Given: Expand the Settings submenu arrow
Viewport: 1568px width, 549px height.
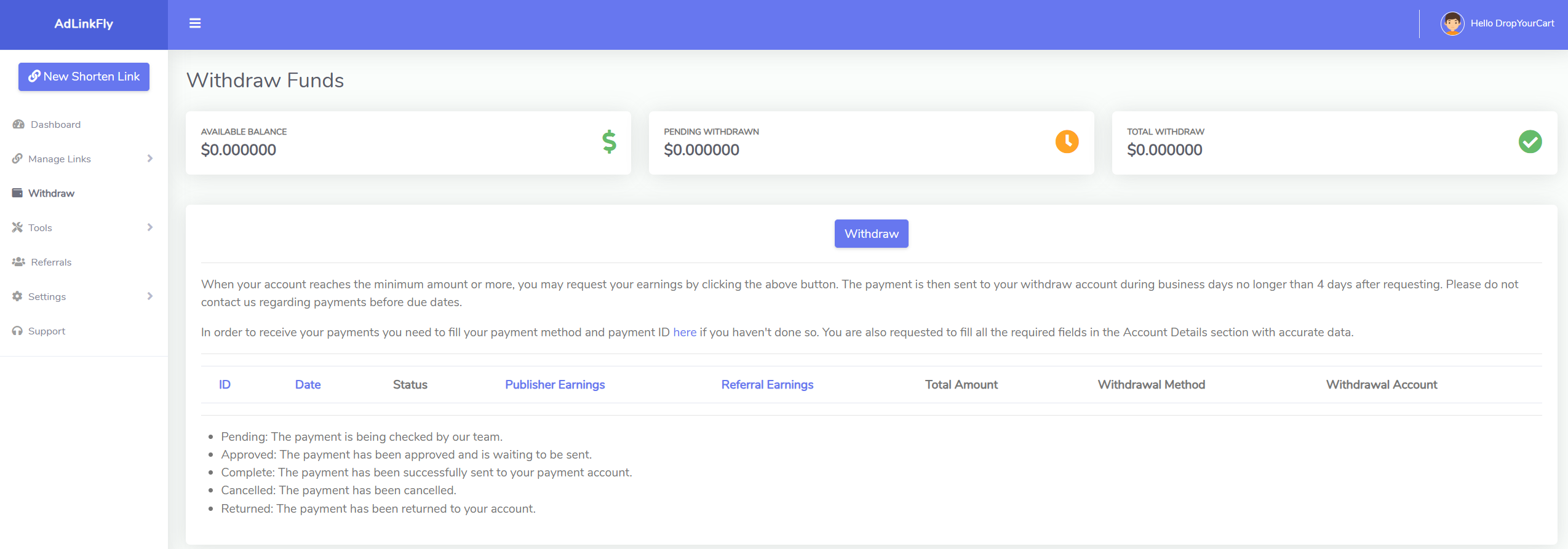Looking at the screenshot, I should [150, 296].
